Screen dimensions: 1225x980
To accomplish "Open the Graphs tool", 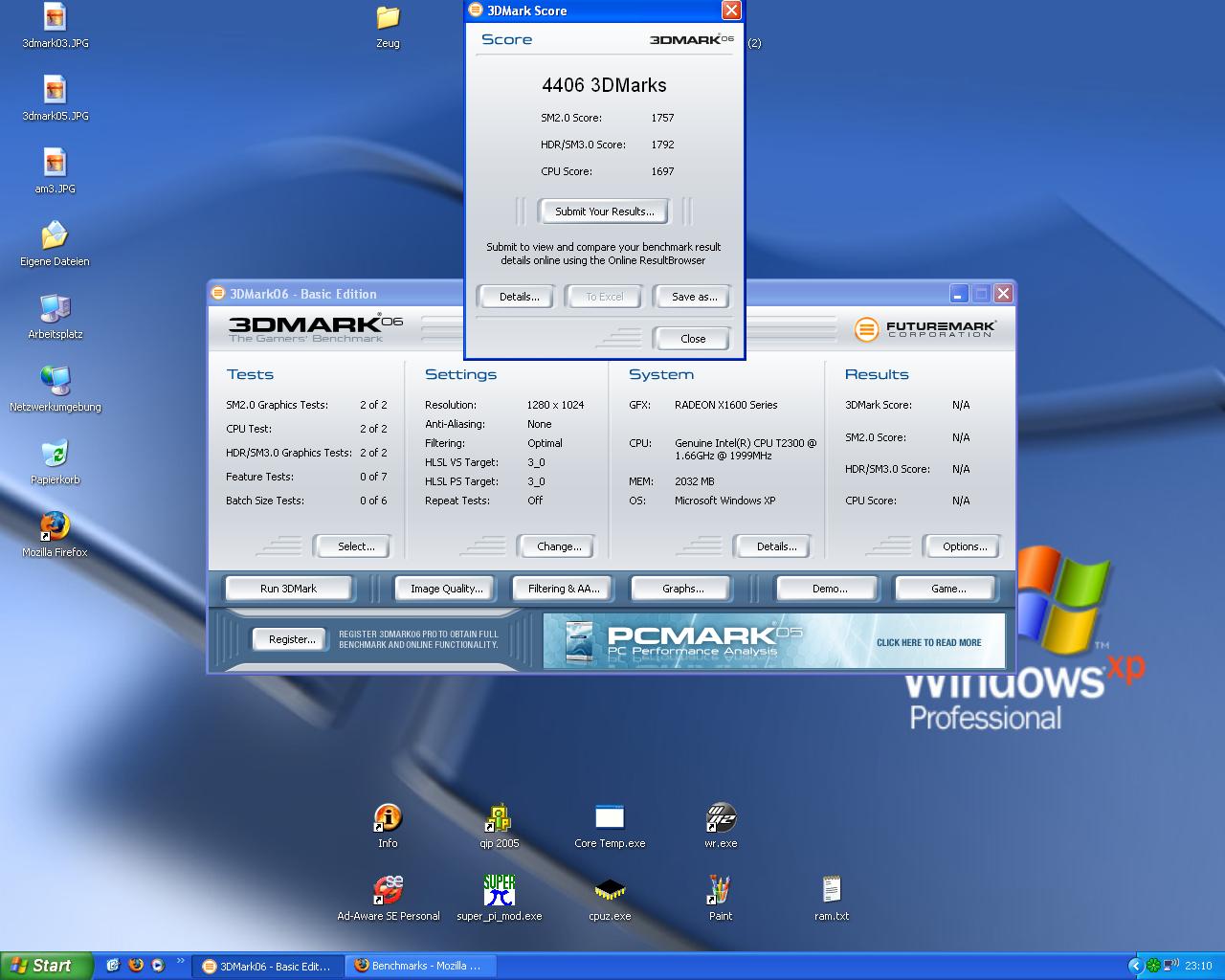I will click(x=682, y=589).
